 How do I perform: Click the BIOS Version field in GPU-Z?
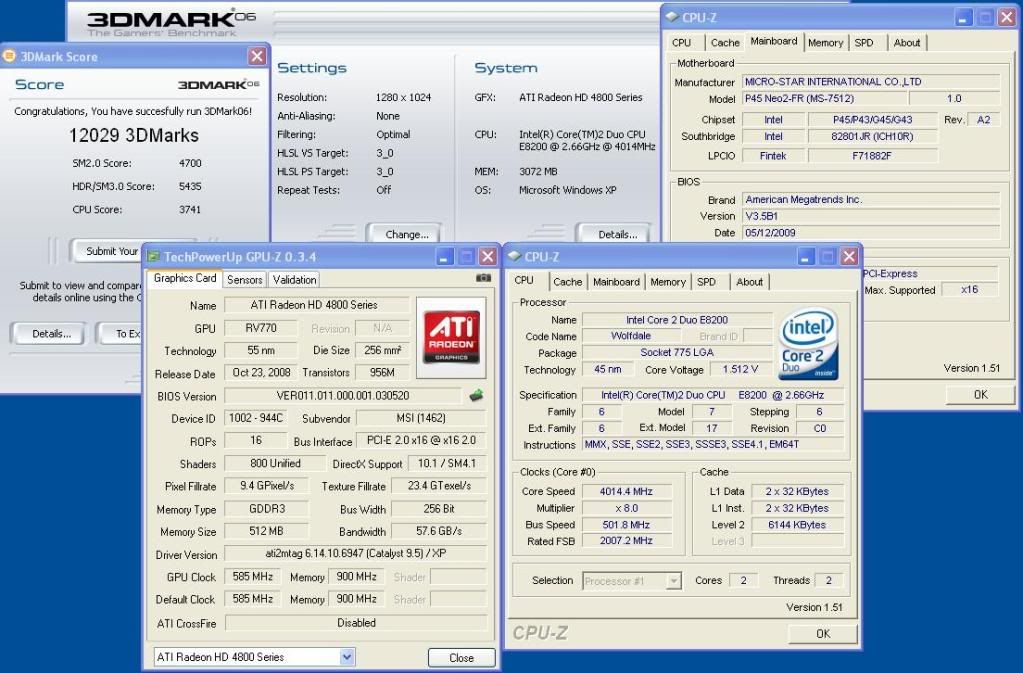point(343,395)
